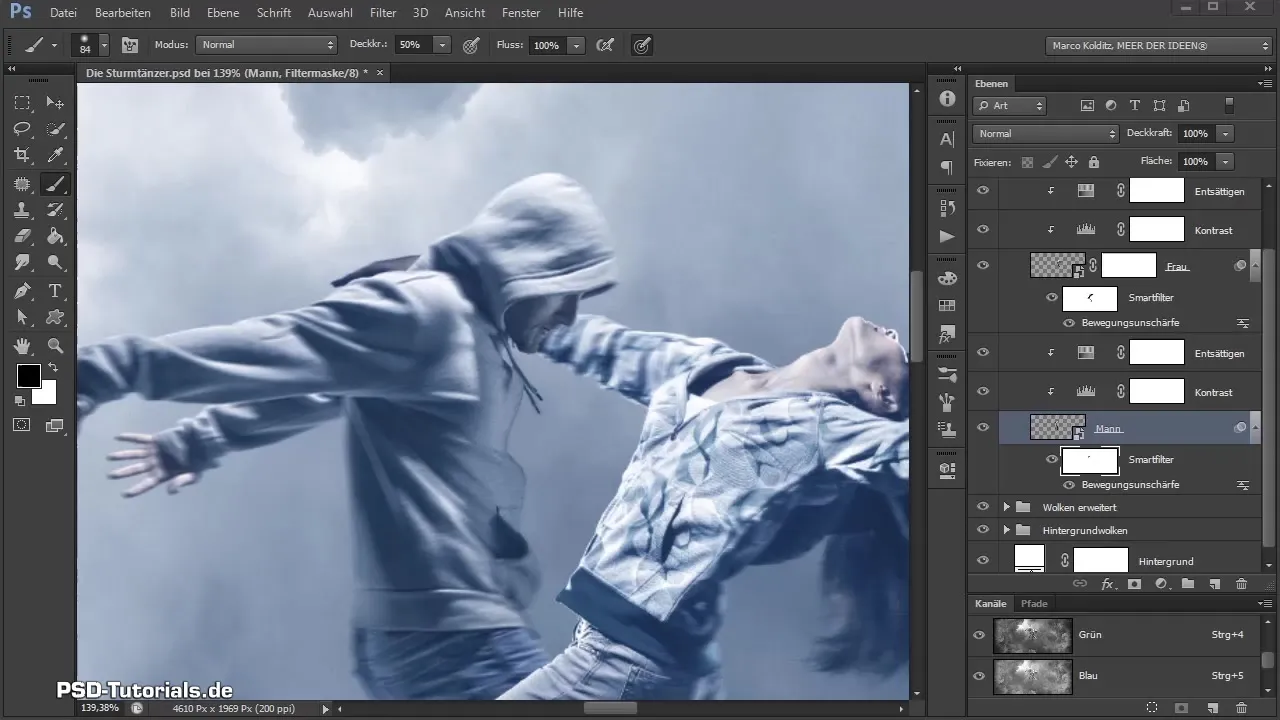Open layer Fläche dropdown arrow

click(x=1225, y=161)
